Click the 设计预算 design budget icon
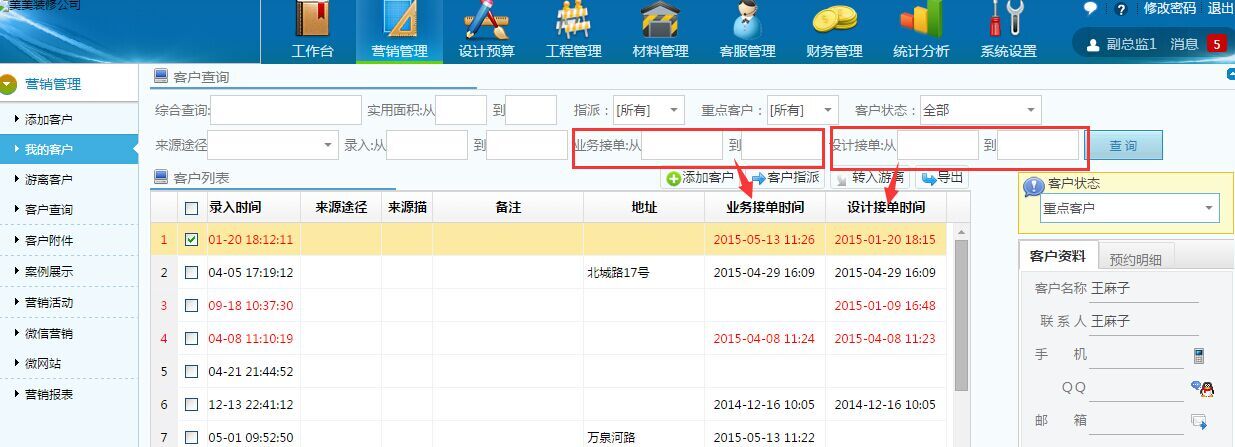The width and height of the screenshot is (1235, 447). pyautogui.click(x=486, y=22)
